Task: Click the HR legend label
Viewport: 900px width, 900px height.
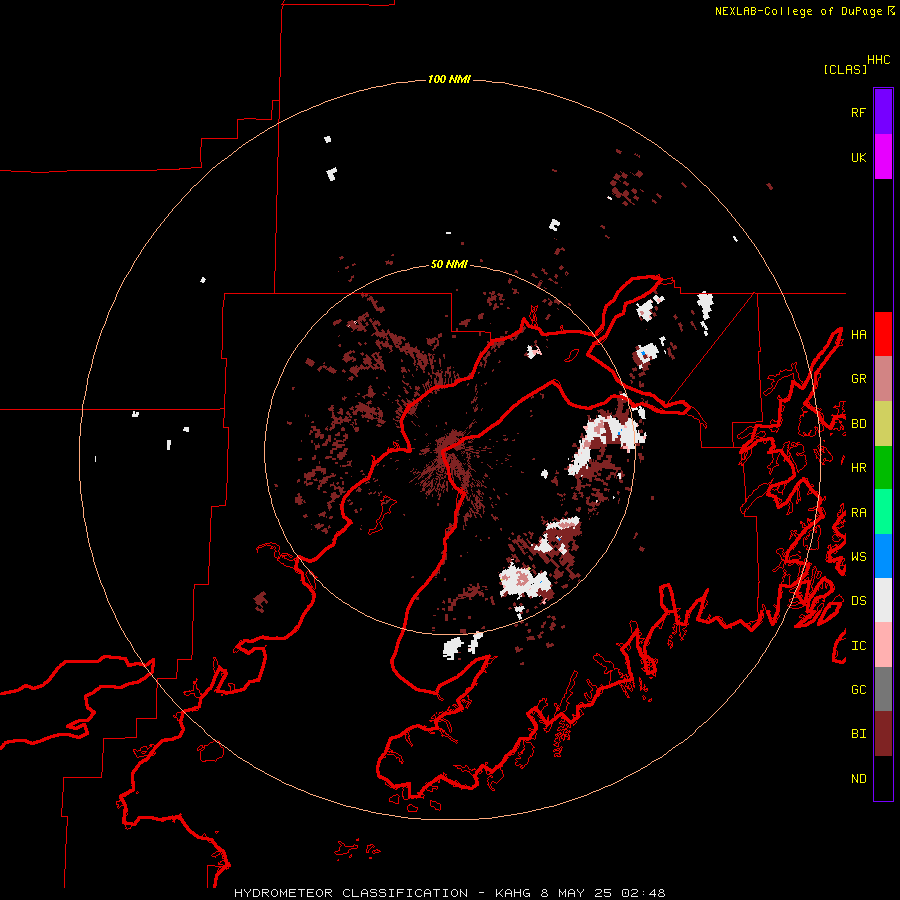Action: click(x=858, y=468)
